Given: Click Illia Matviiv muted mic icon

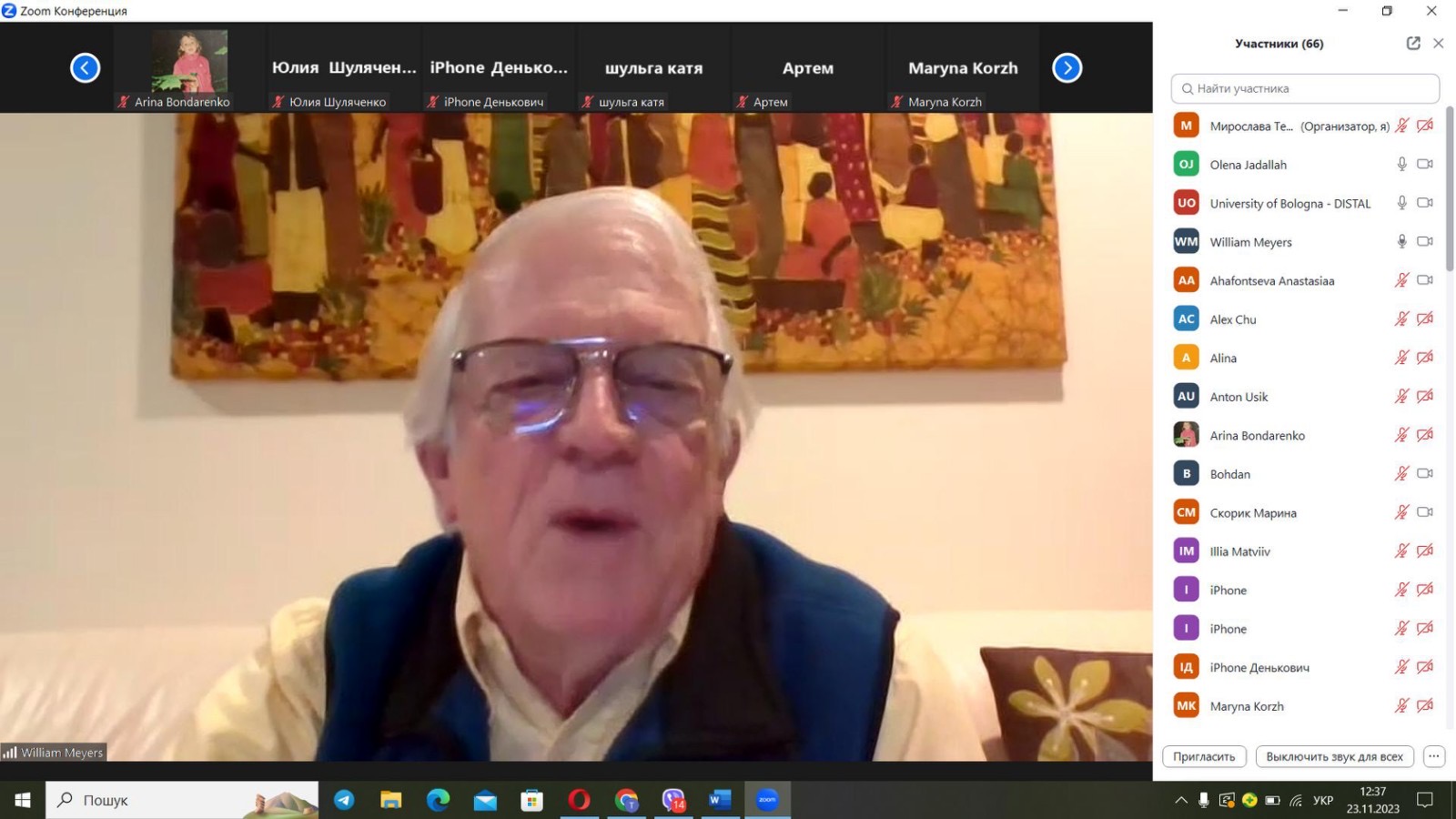Looking at the screenshot, I should click(x=1402, y=551).
